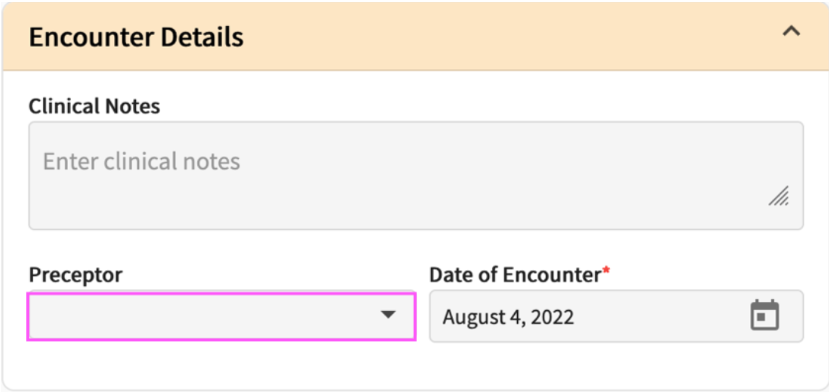The height and width of the screenshot is (392, 832).
Task: Collapse the Encounter Details section chevron
Action: point(791,32)
